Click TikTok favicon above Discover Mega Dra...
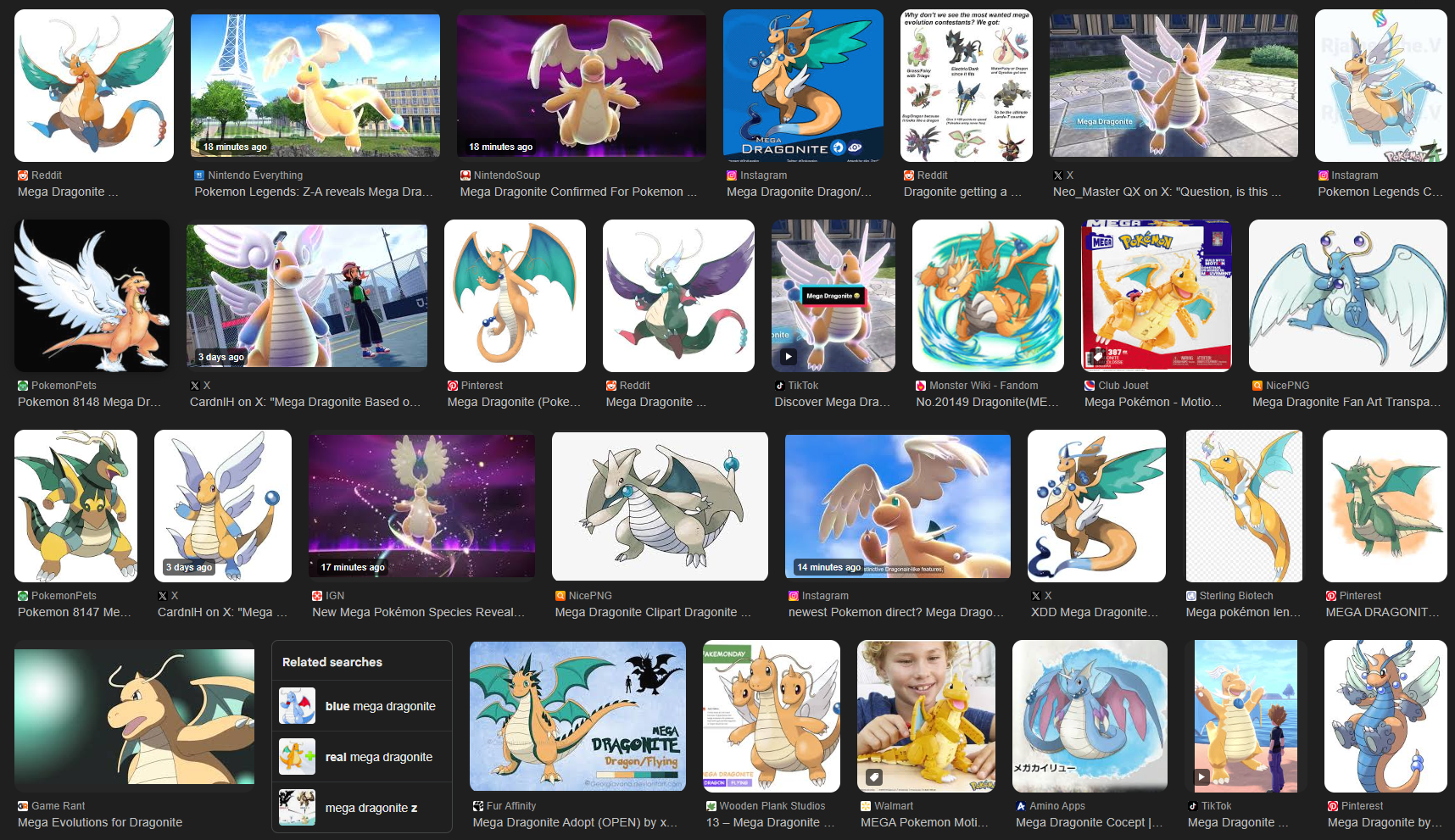This screenshot has height=840, width=1455. click(x=779, y=386)
